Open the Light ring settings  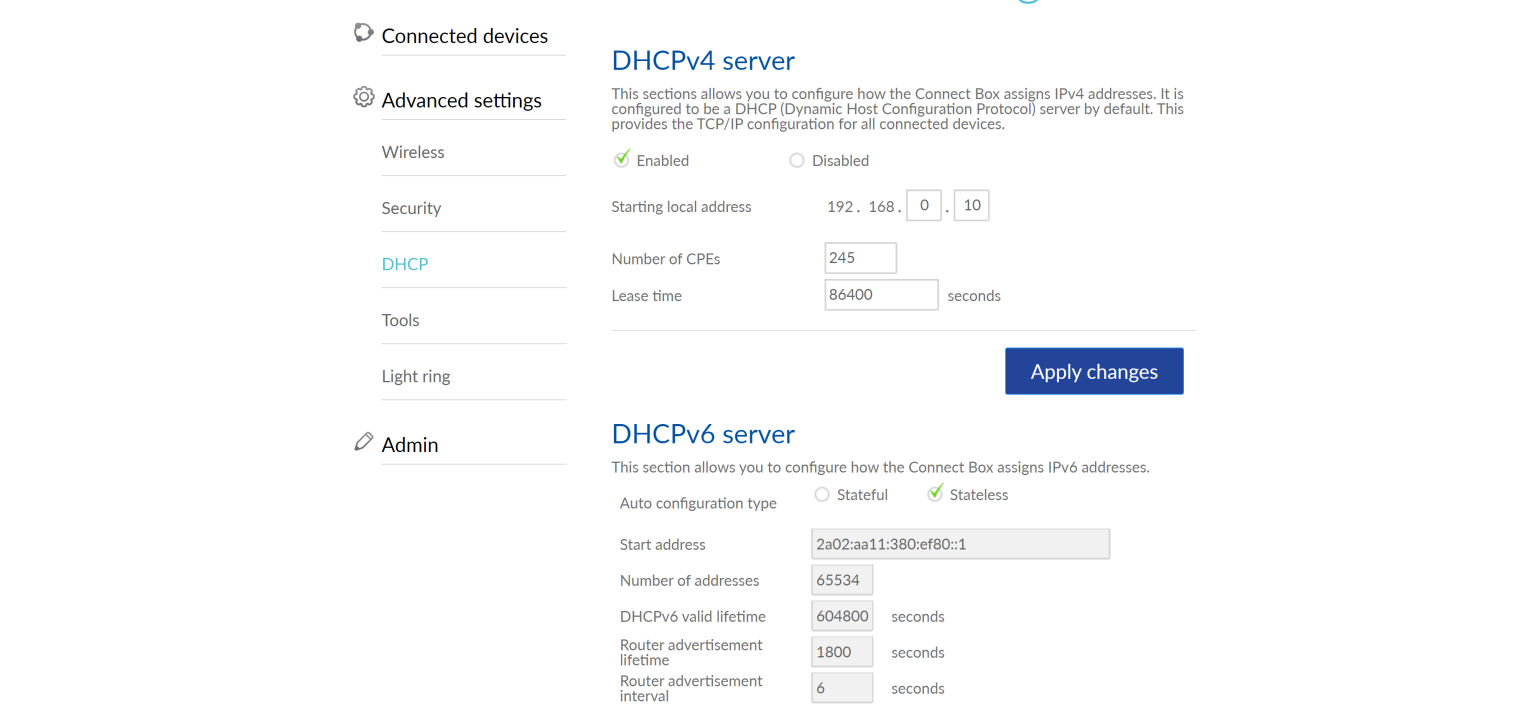(416, 376)
